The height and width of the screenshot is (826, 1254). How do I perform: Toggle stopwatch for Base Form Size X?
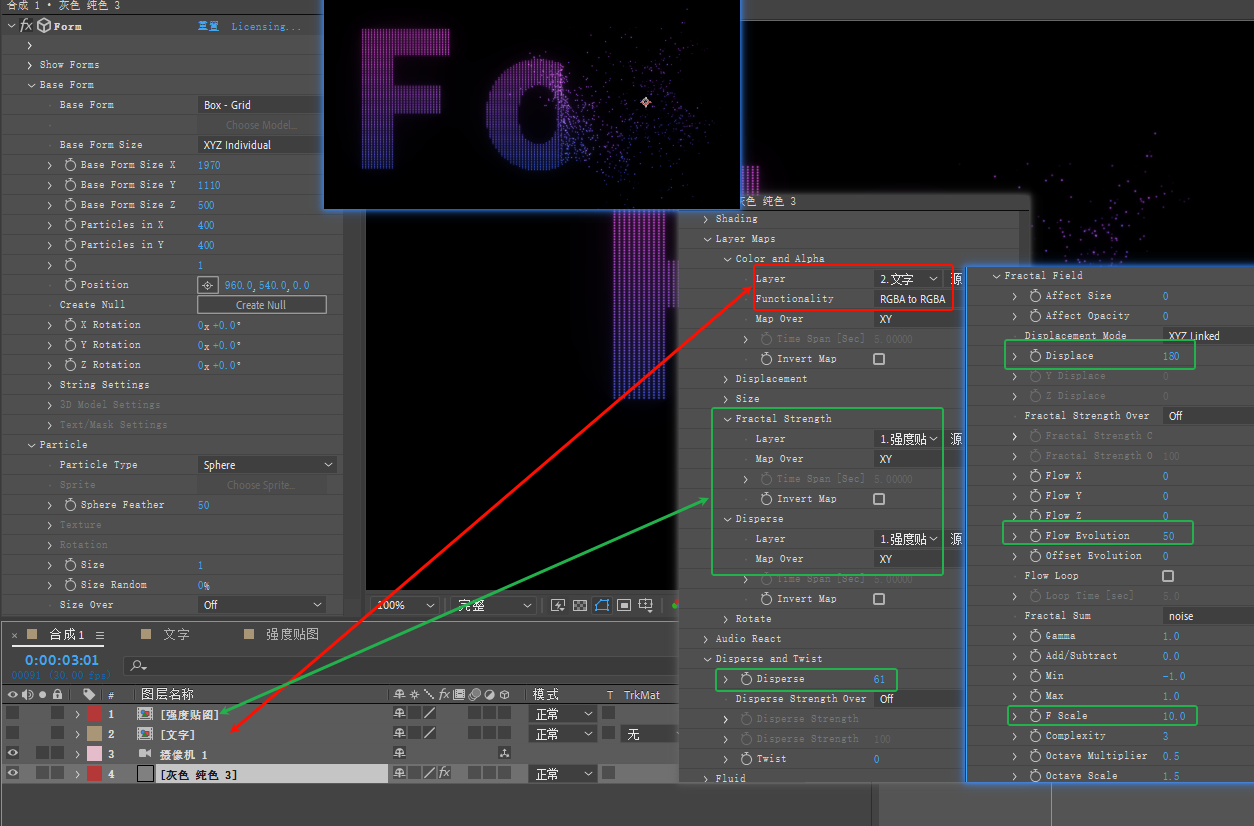click(x=70, y=165)
